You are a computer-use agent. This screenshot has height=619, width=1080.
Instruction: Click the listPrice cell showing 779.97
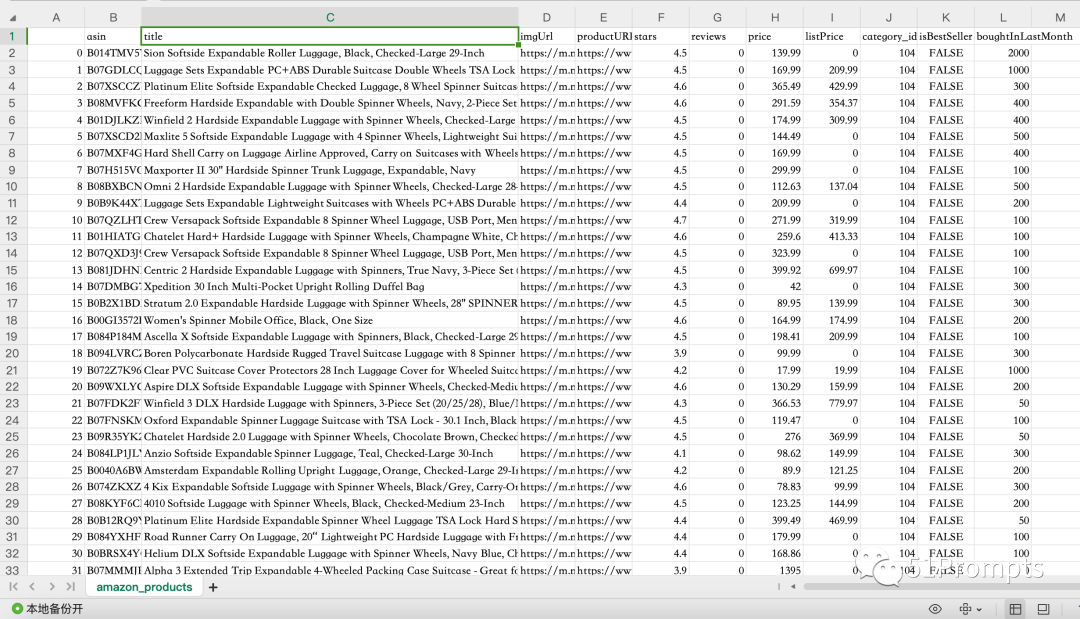point(831,403)
